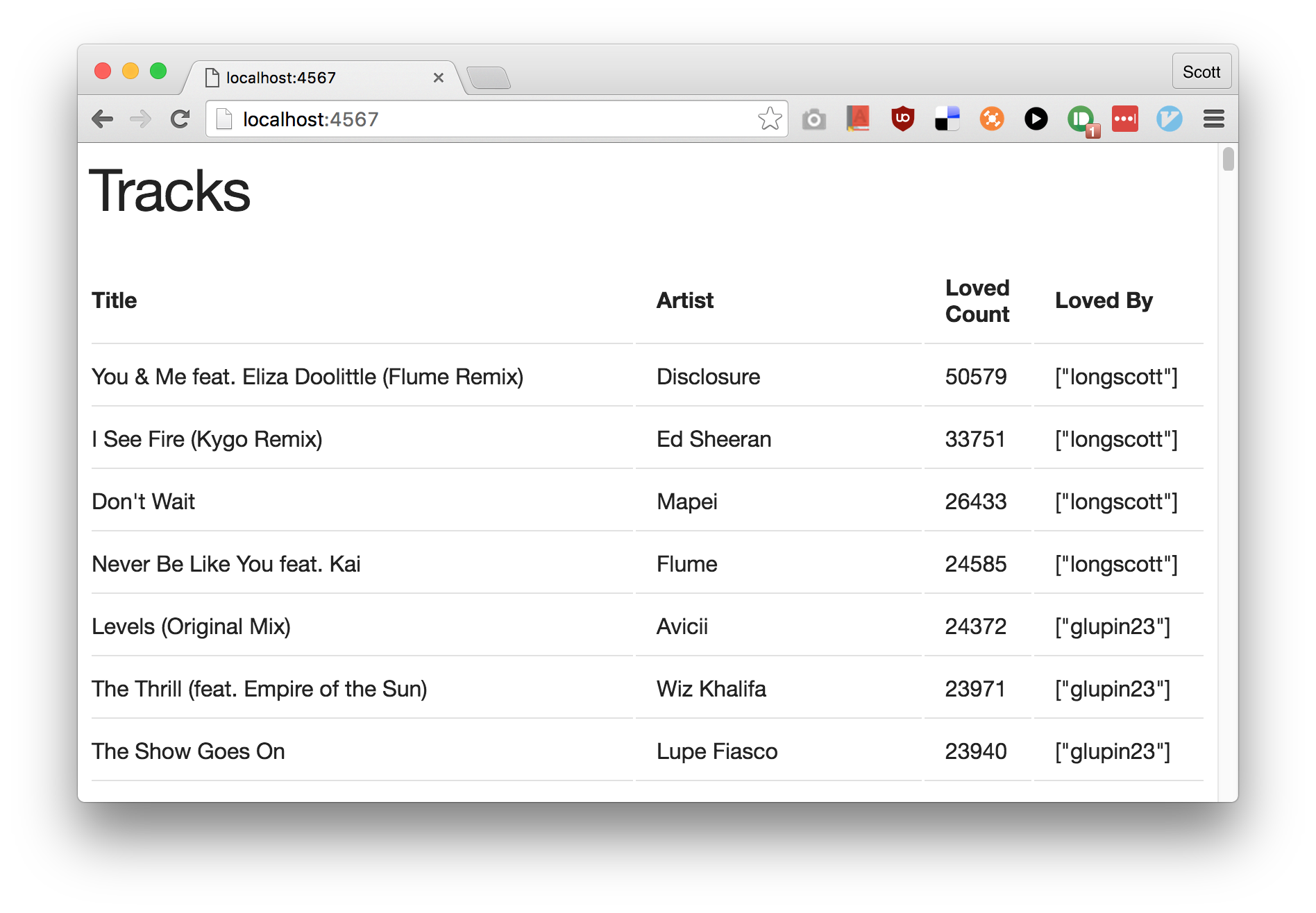Click the Disclosure artist cell

tap(708, 377)
